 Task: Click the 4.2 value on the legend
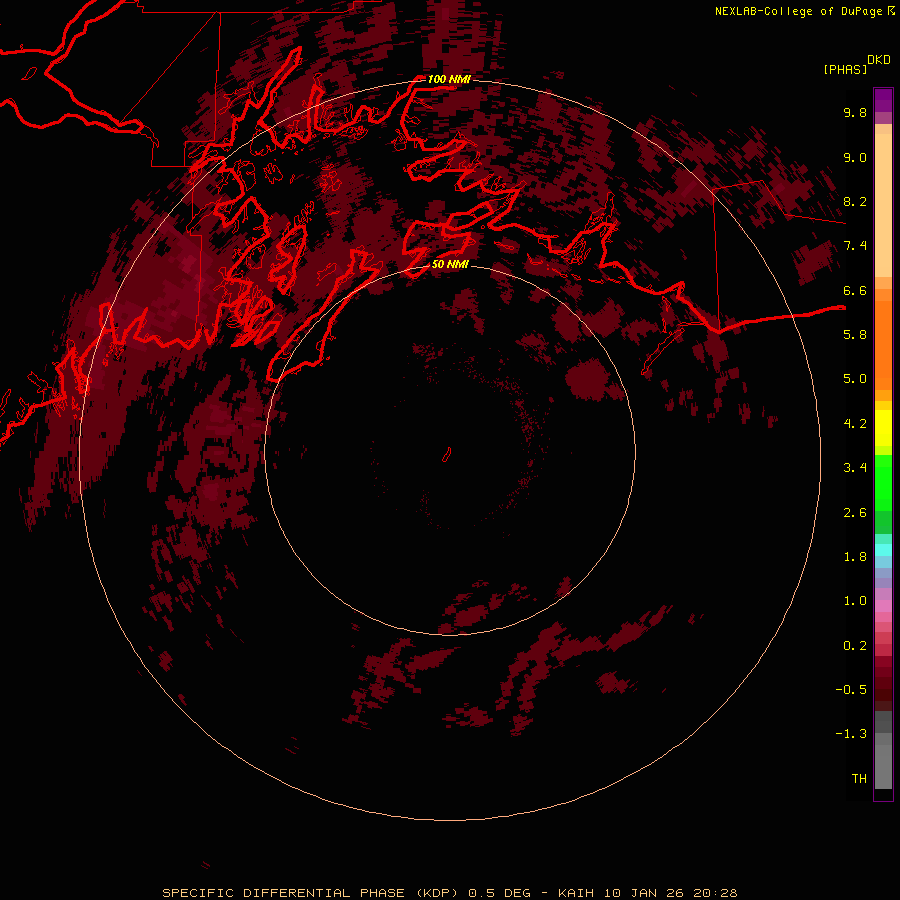[x=855, y=424]
